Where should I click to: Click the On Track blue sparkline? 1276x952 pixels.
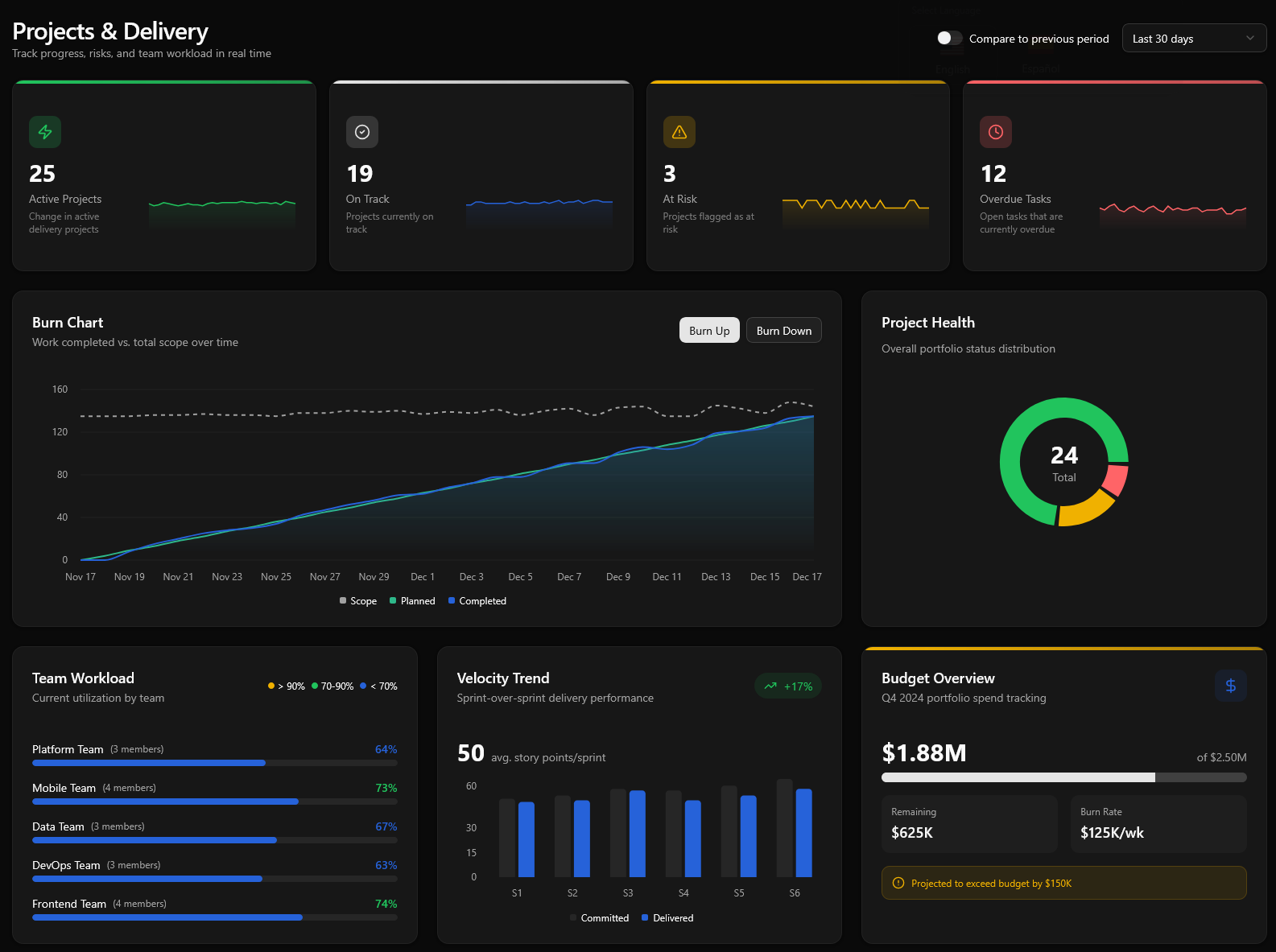(x=539, y=214)
